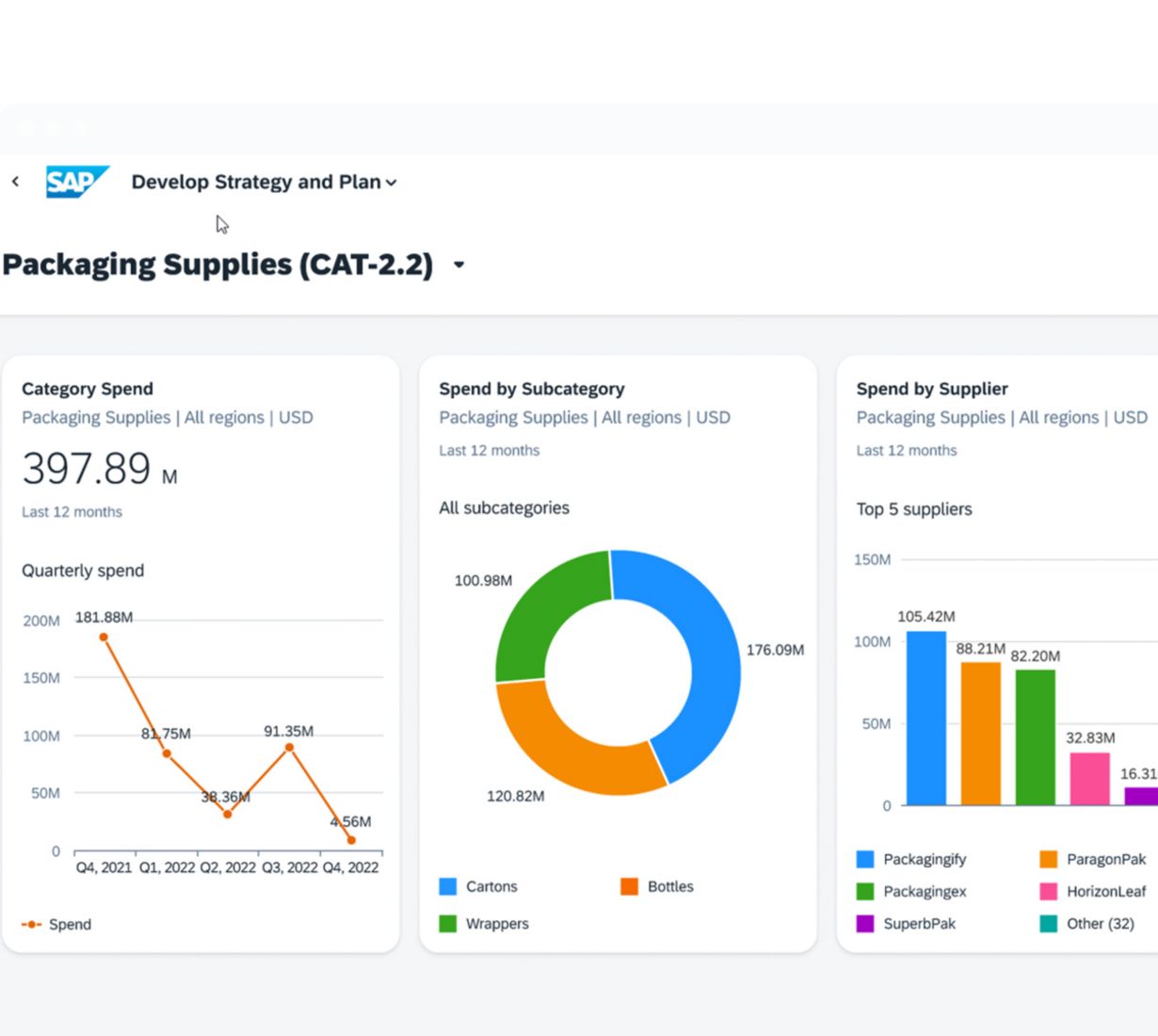
Task: Click the Packagingify blue legend swatch
Action: (865, 859)
